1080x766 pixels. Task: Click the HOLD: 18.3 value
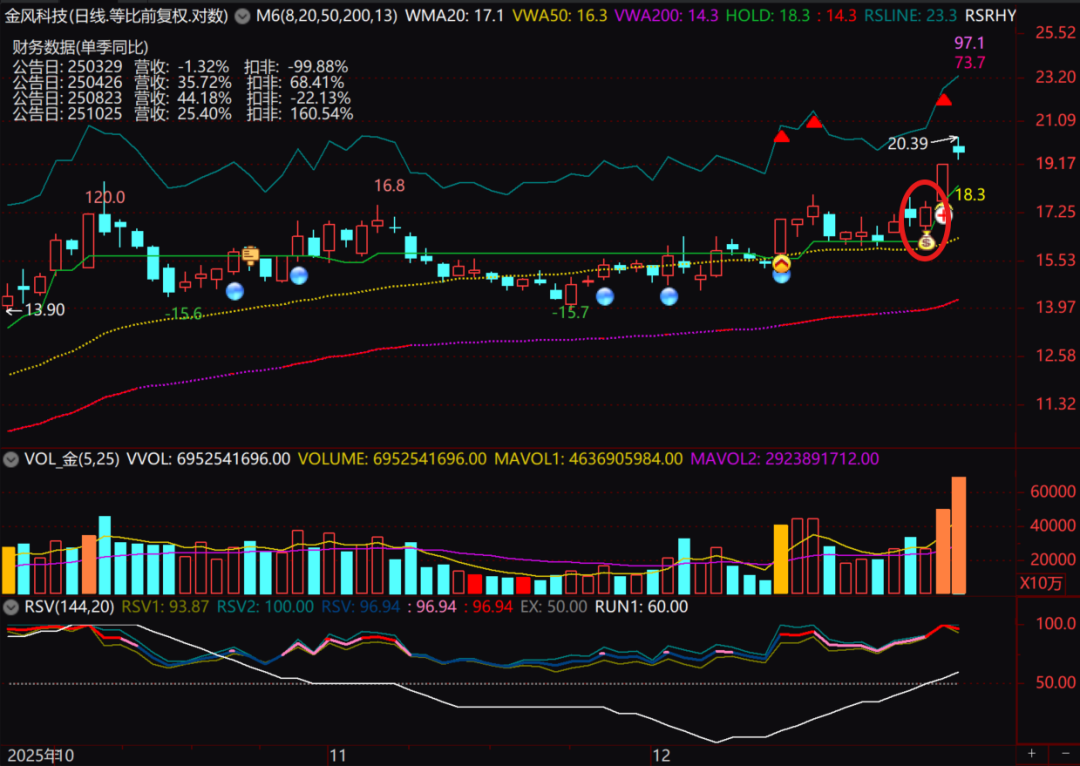coord(768,16)
